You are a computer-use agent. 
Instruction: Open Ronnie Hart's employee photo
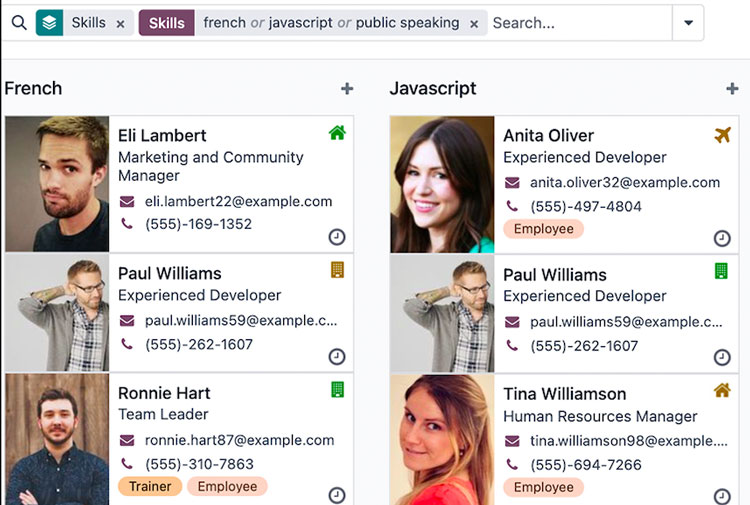[57, 440]
